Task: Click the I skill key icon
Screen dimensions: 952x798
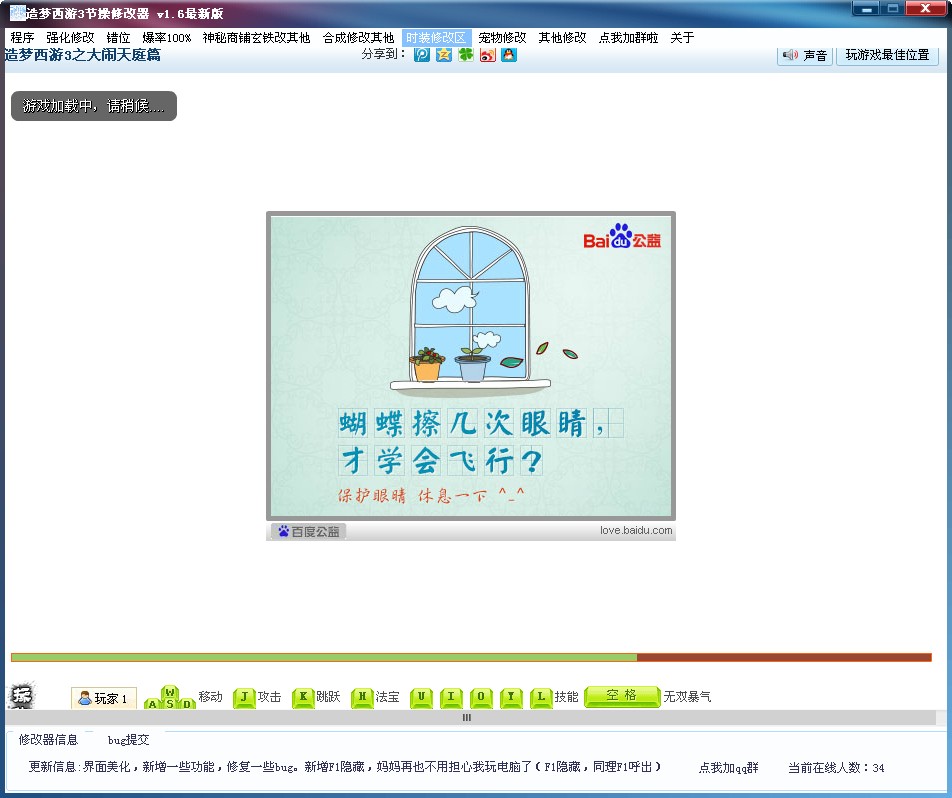Action: pyautogui.click(x=451, y=698)
